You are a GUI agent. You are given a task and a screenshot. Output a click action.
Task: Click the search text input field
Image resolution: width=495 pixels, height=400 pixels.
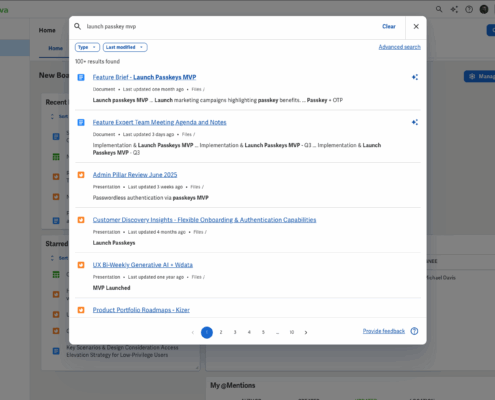230,26
